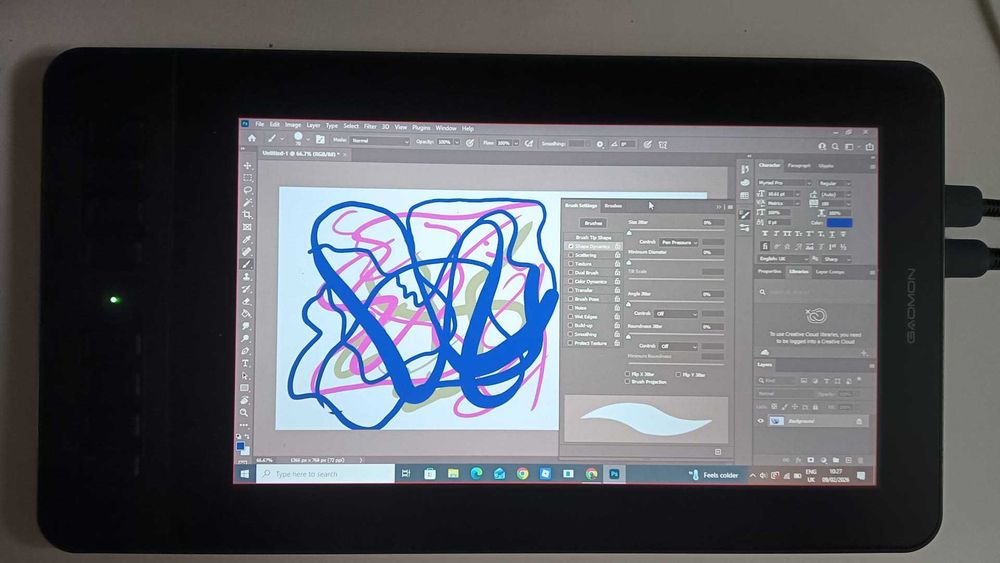Select the Clone Stamp tool

point(247,277)
